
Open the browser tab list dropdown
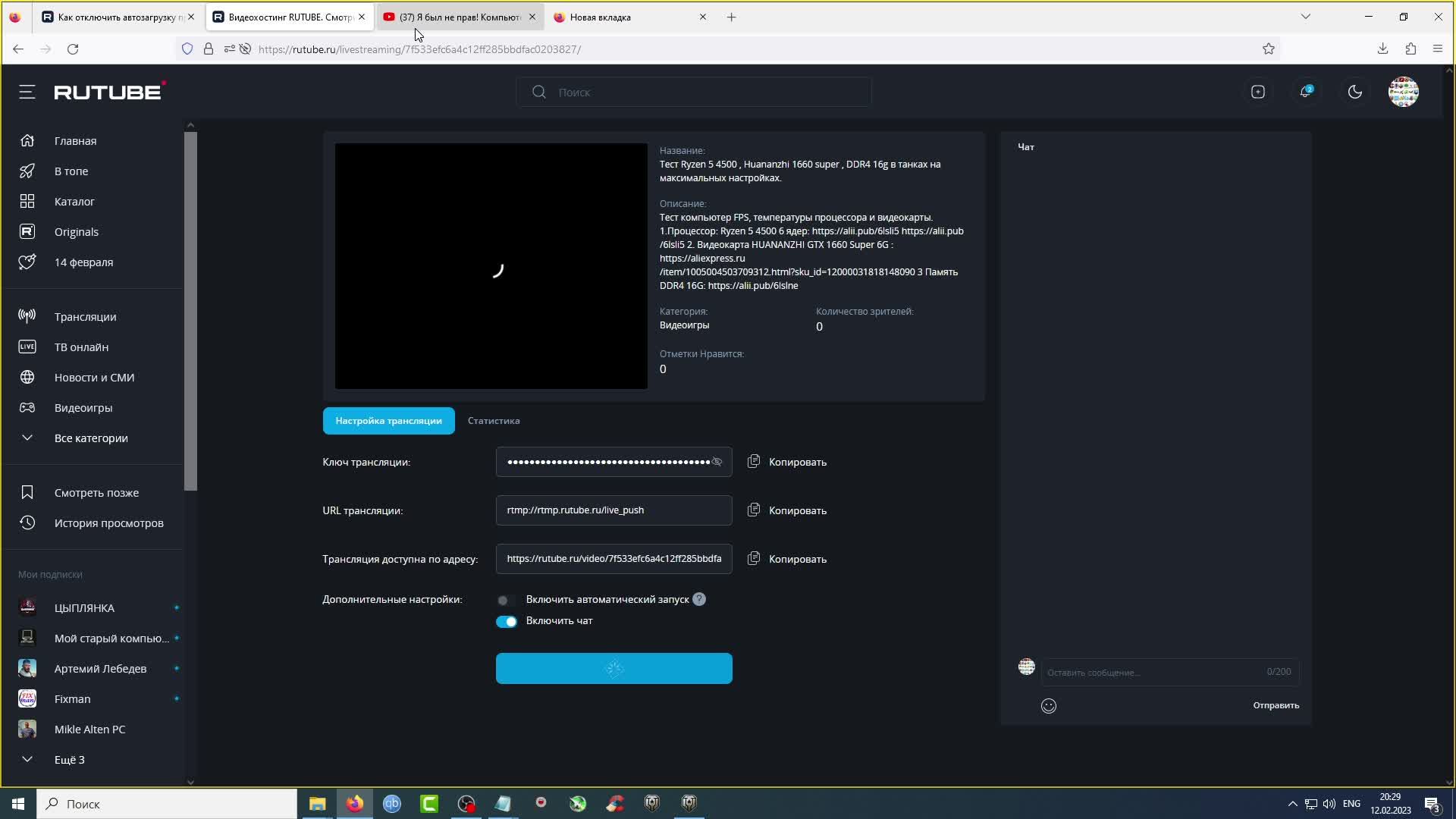pos(1305,17)
